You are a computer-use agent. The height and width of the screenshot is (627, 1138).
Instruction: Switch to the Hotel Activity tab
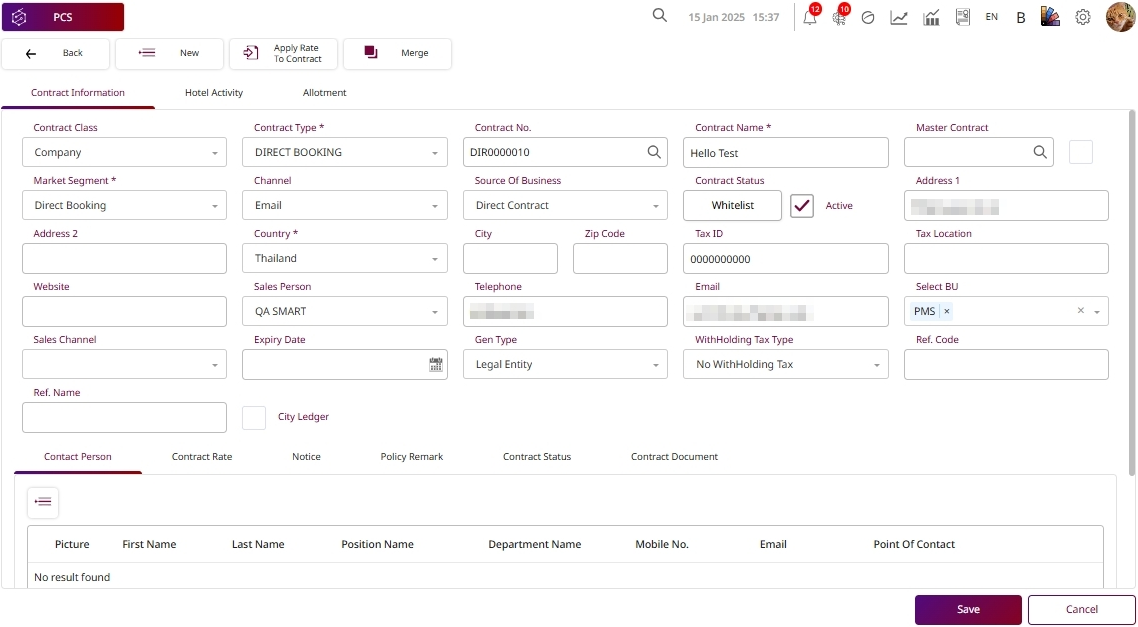pos(214,93)
